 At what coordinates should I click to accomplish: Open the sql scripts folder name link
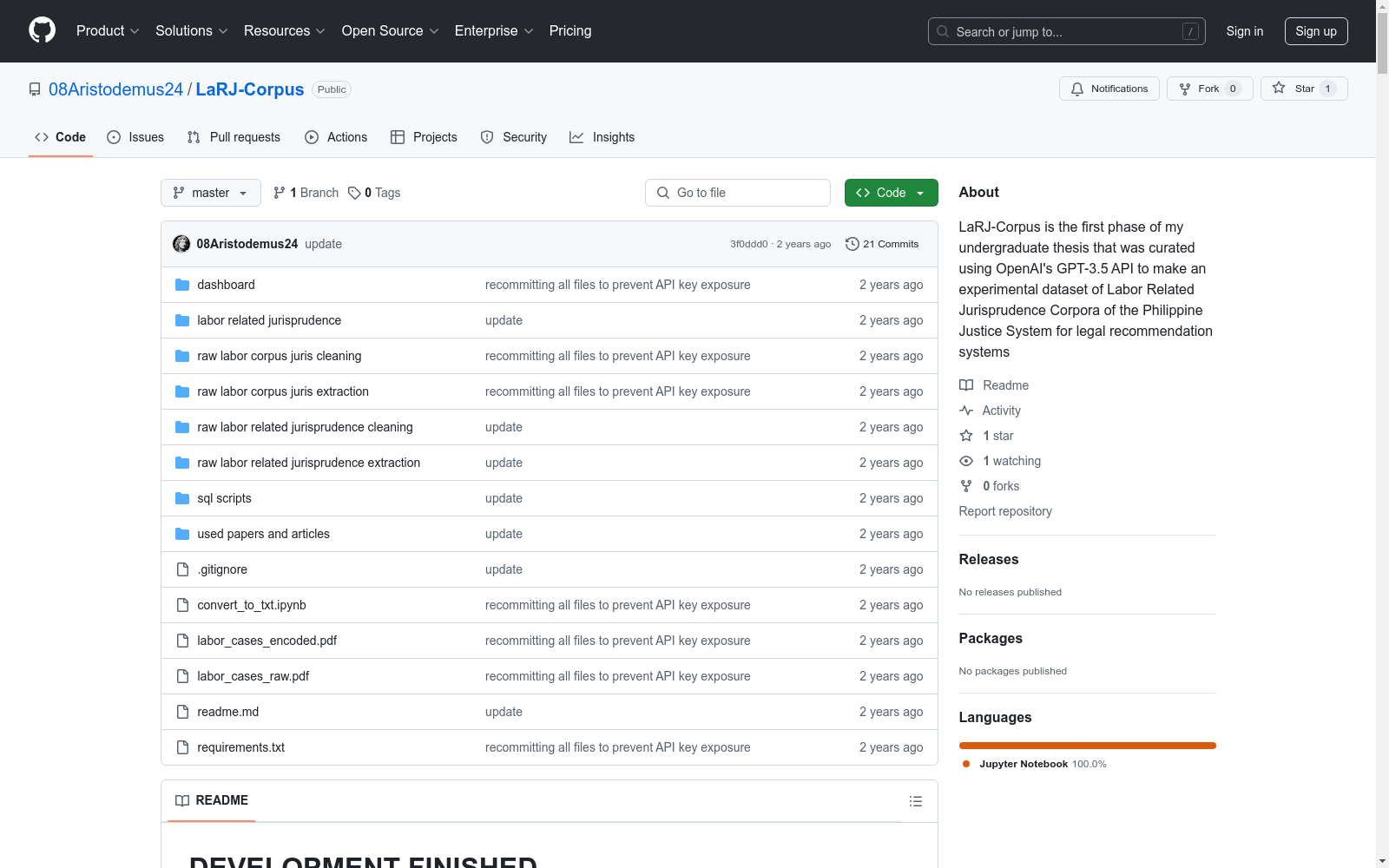[224, 498]
